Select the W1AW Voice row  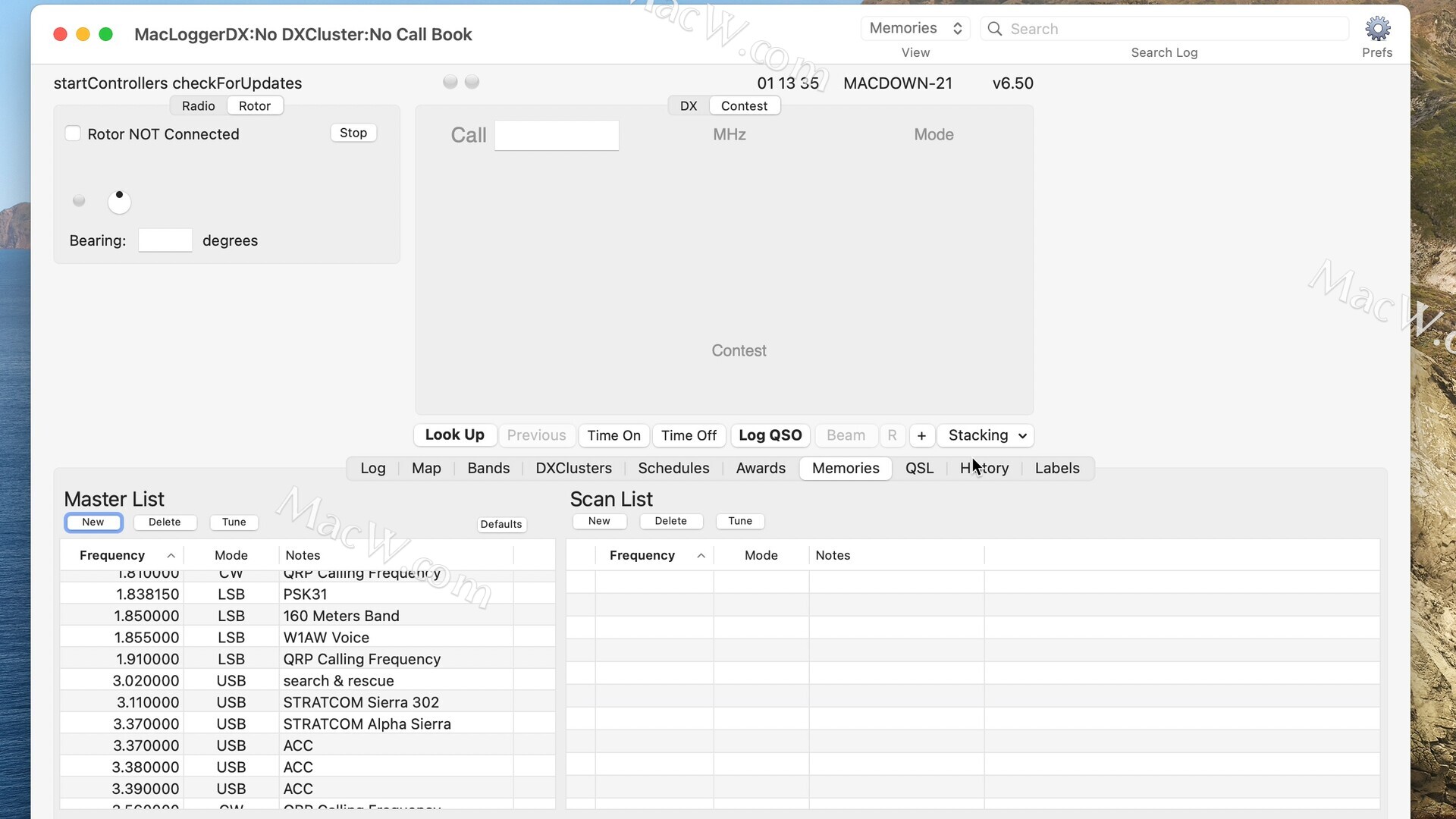307,637
